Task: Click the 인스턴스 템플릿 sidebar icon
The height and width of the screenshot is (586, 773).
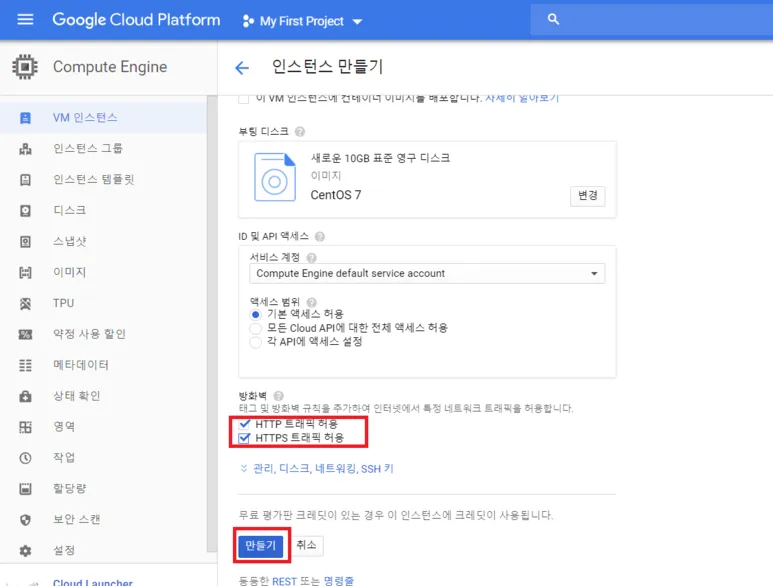Action: point(25,180)
